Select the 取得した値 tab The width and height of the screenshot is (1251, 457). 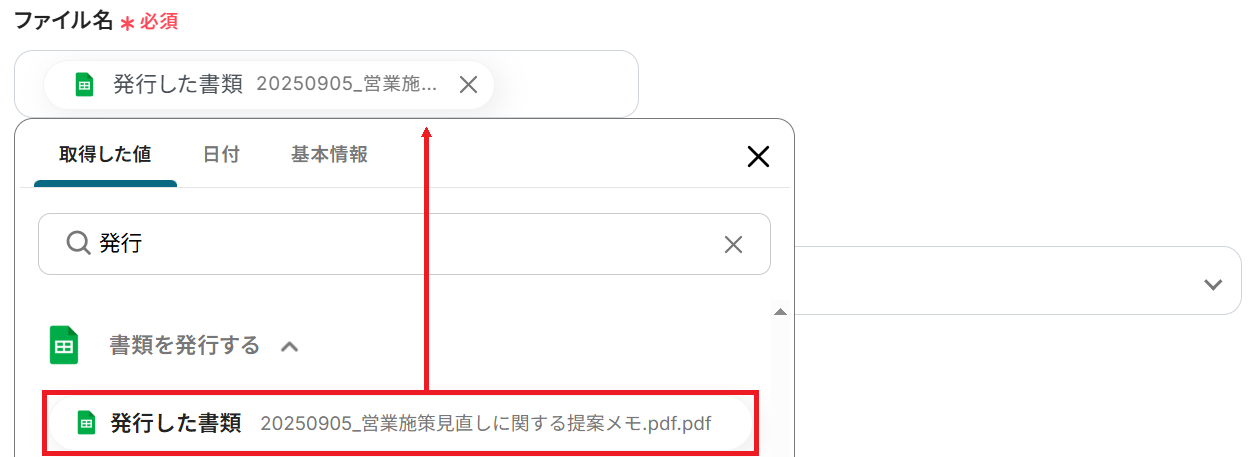(105, 155)
